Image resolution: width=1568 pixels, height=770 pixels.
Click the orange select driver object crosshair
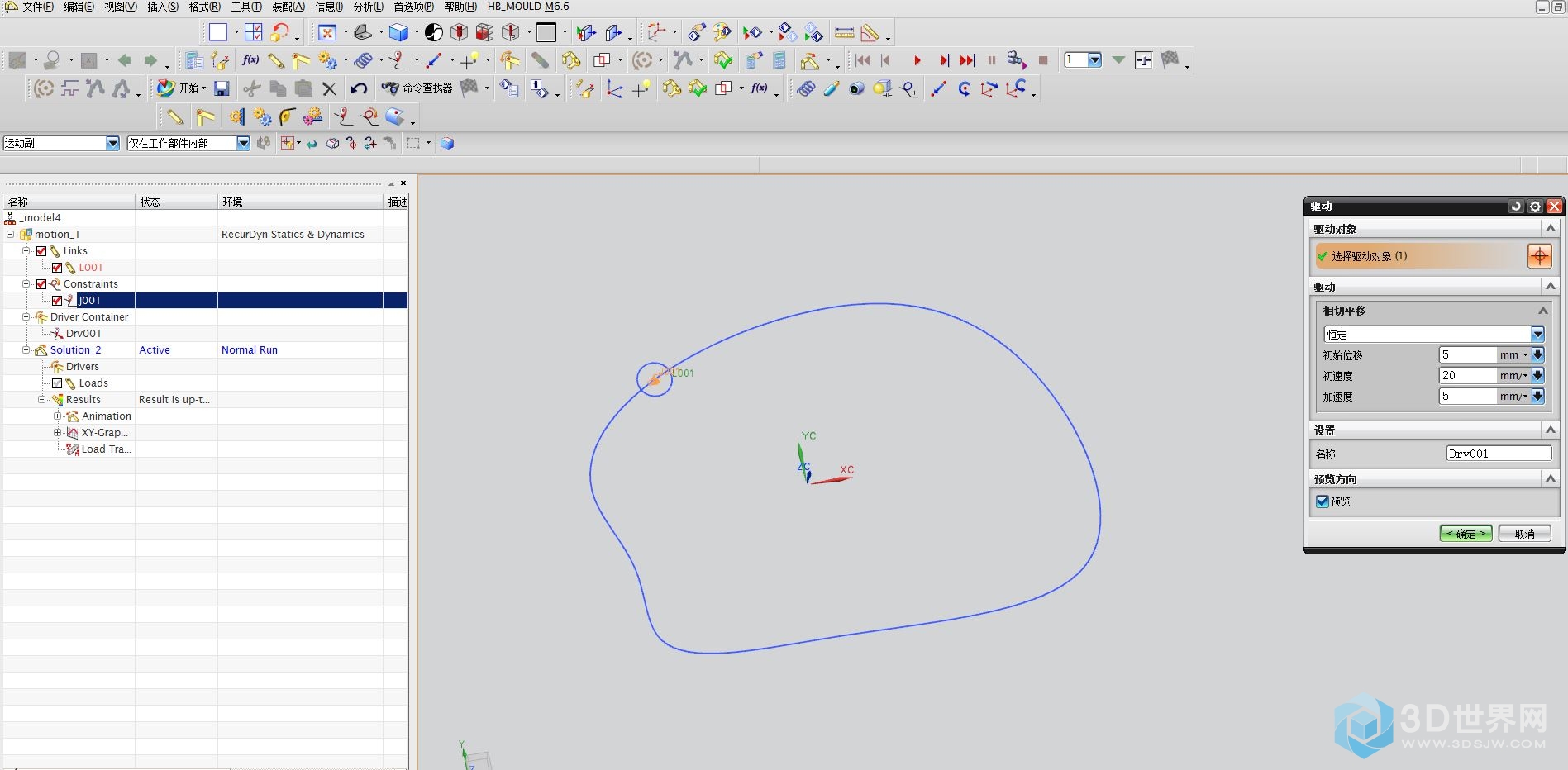point(1539,256)
